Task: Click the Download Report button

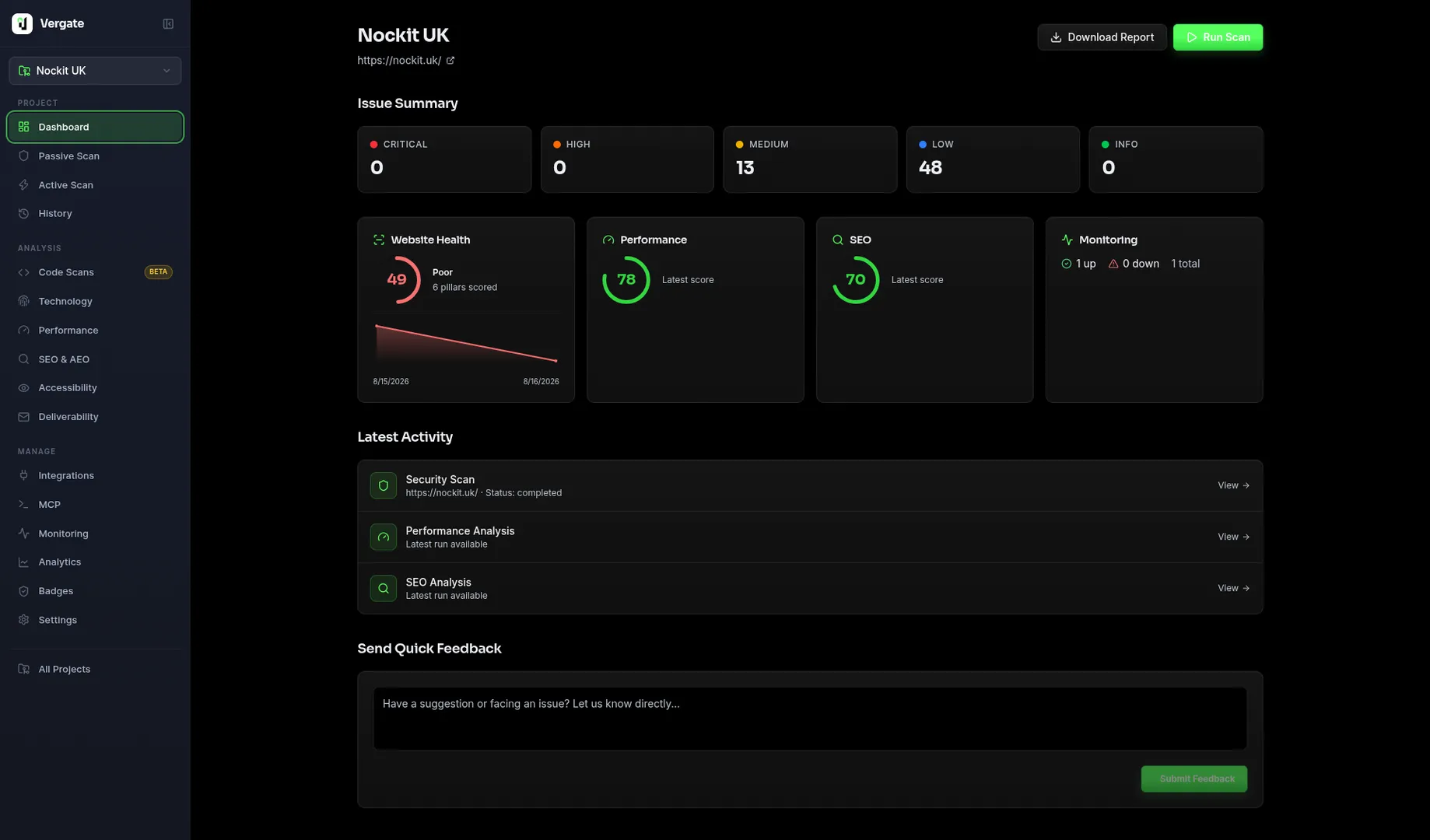Action: [x=1102, y=37]
